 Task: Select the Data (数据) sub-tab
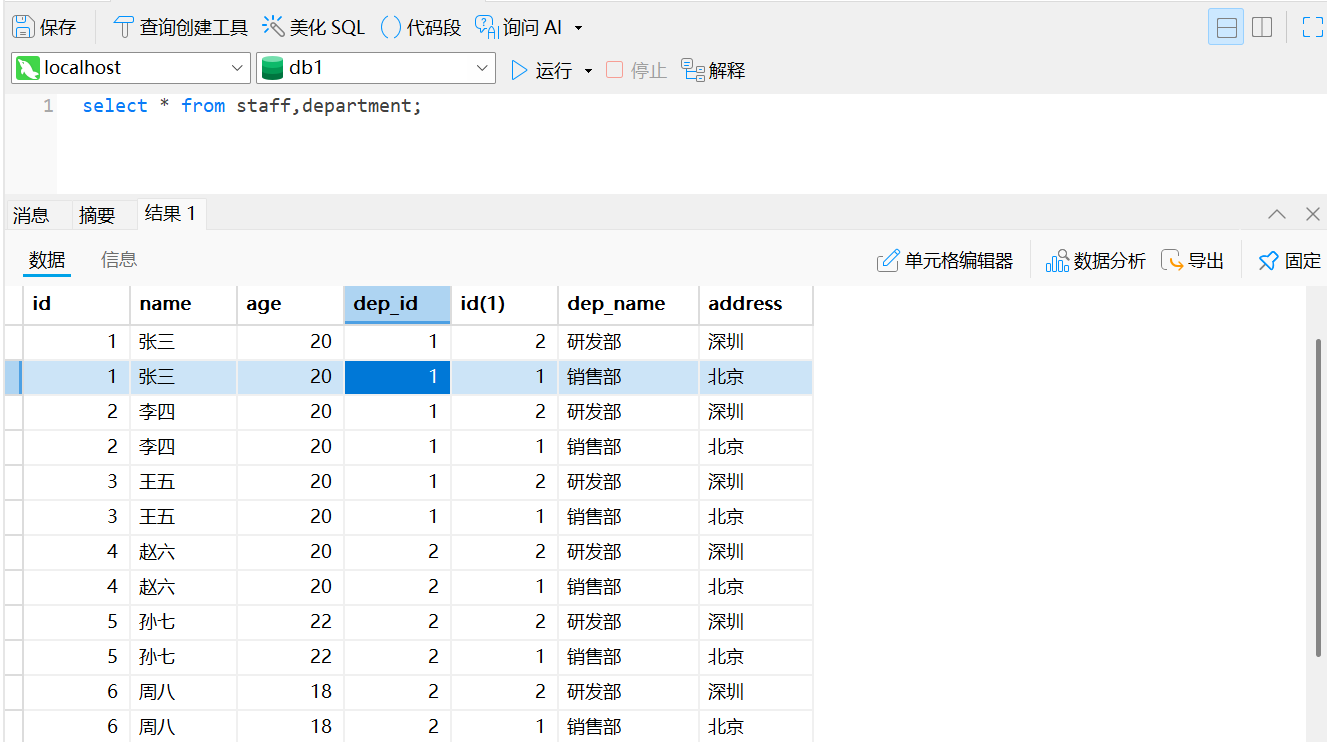[x=47, y=260]
